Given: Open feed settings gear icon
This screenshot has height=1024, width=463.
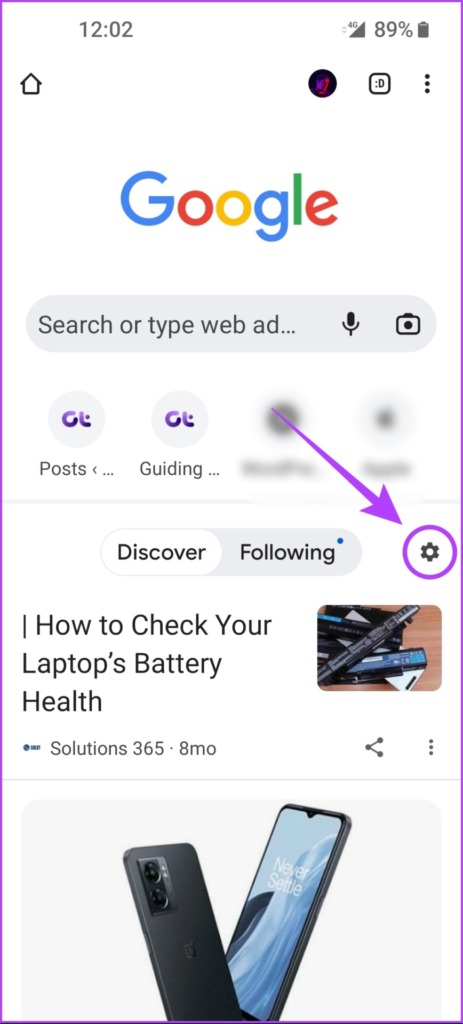Looking at the screenshot, I should pos(429,552).
